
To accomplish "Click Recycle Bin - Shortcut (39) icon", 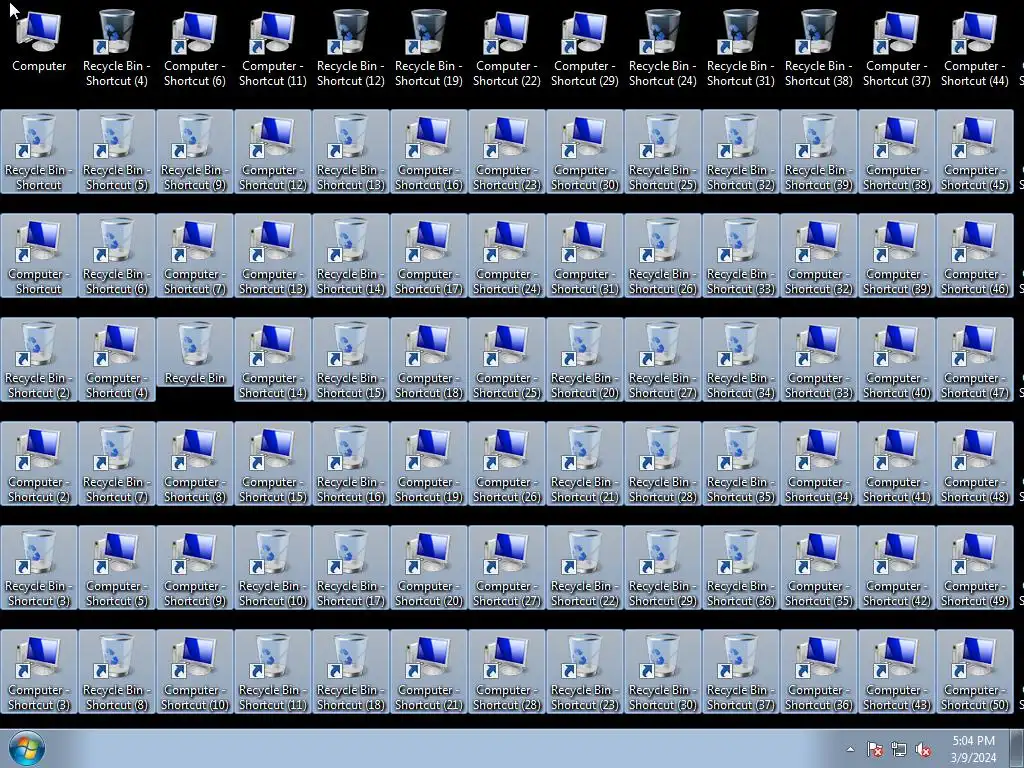I will pos(819,151).
